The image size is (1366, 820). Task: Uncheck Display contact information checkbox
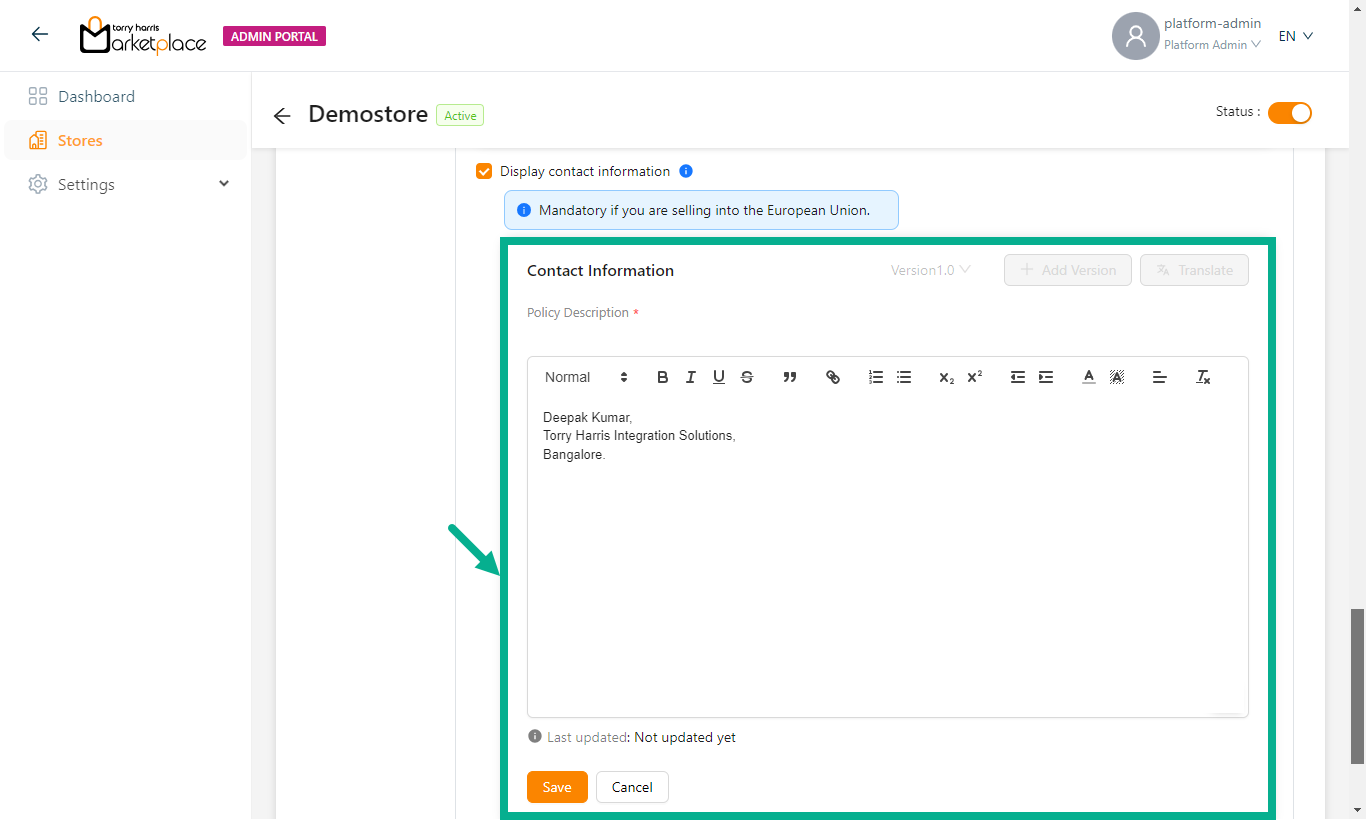[x=484, y=171]
